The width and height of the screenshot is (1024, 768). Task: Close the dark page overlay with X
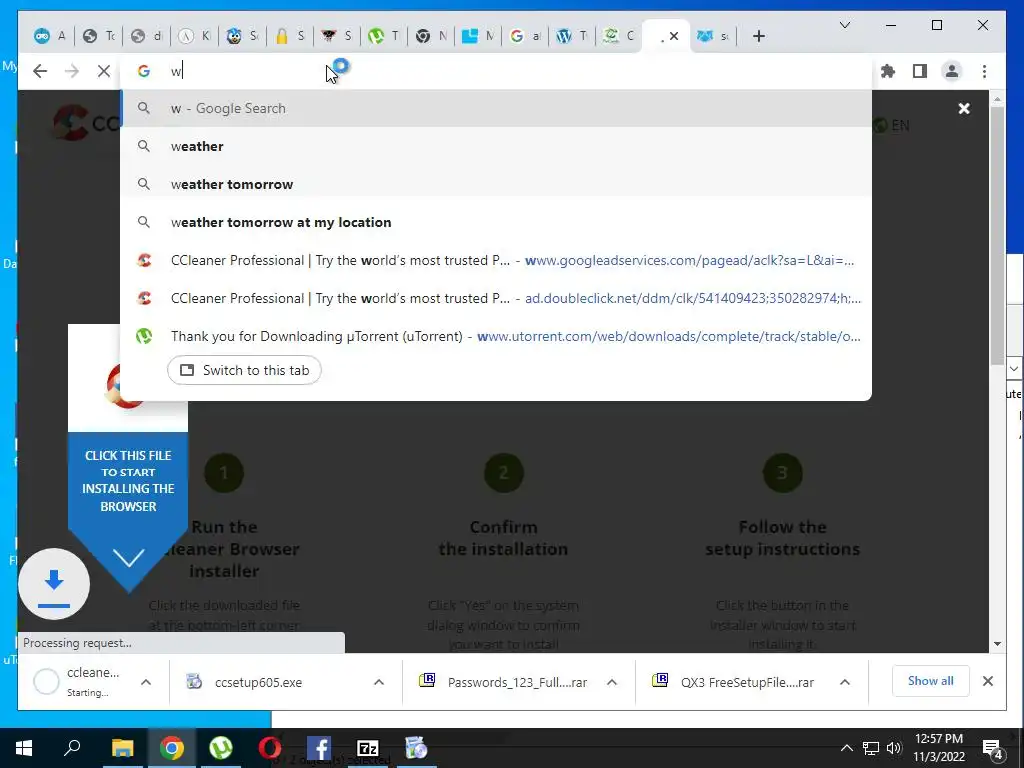coord(963,108)
